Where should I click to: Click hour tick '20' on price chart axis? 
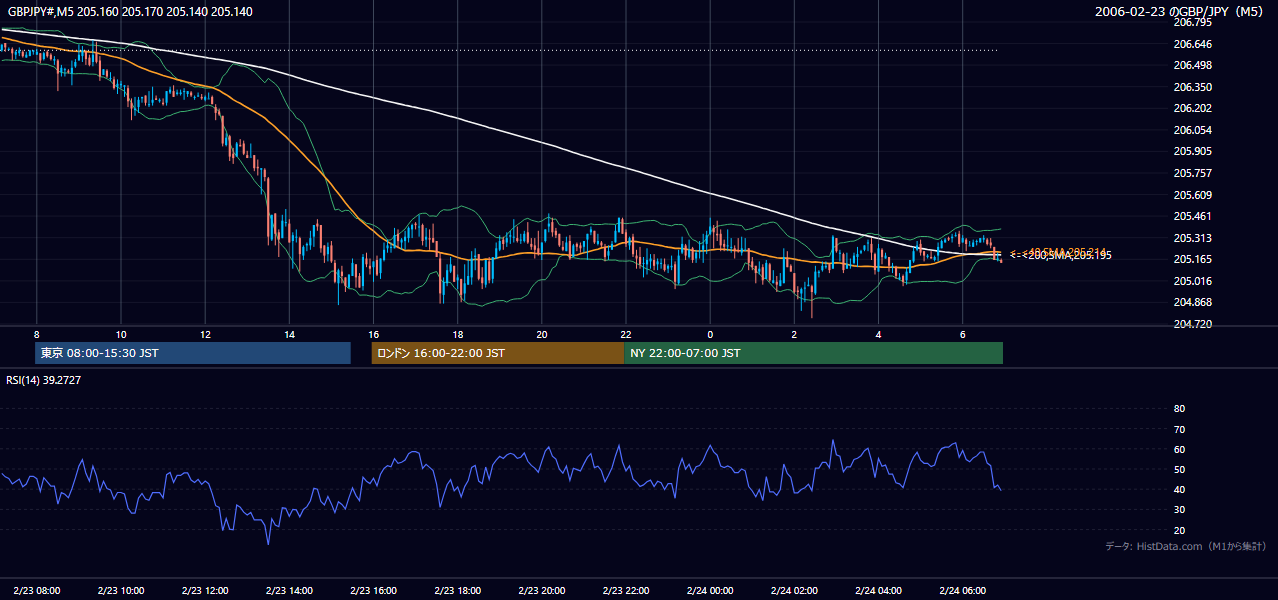(x=541, y=333)
